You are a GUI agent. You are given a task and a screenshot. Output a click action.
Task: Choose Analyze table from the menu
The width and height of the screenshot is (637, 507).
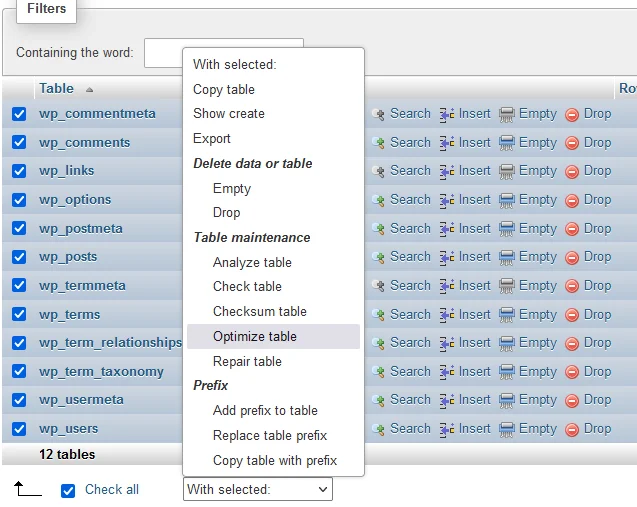click(273, 262)
